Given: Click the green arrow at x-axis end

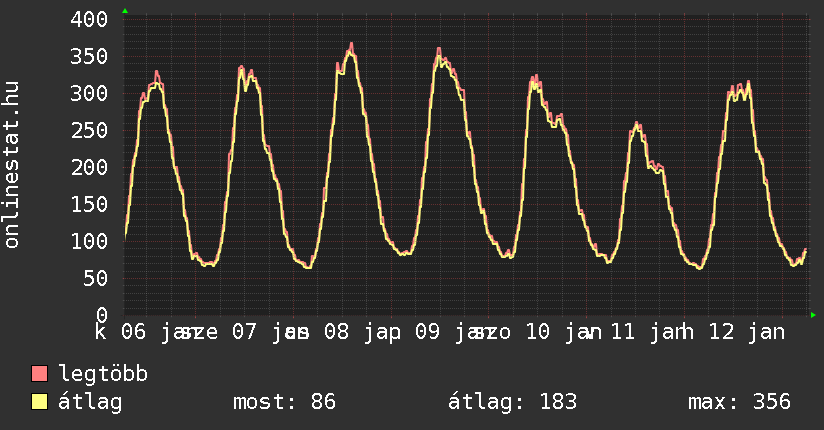Looking at the screenshot, I should (813, 315).
